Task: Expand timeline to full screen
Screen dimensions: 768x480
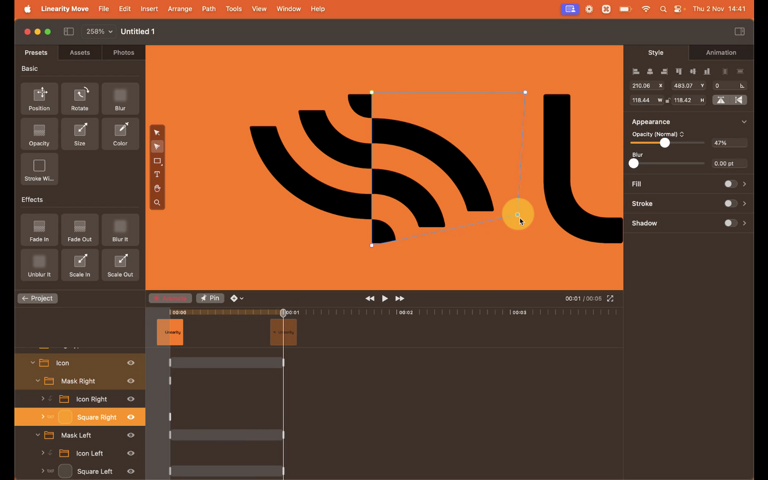Action: tap(610, 298)
